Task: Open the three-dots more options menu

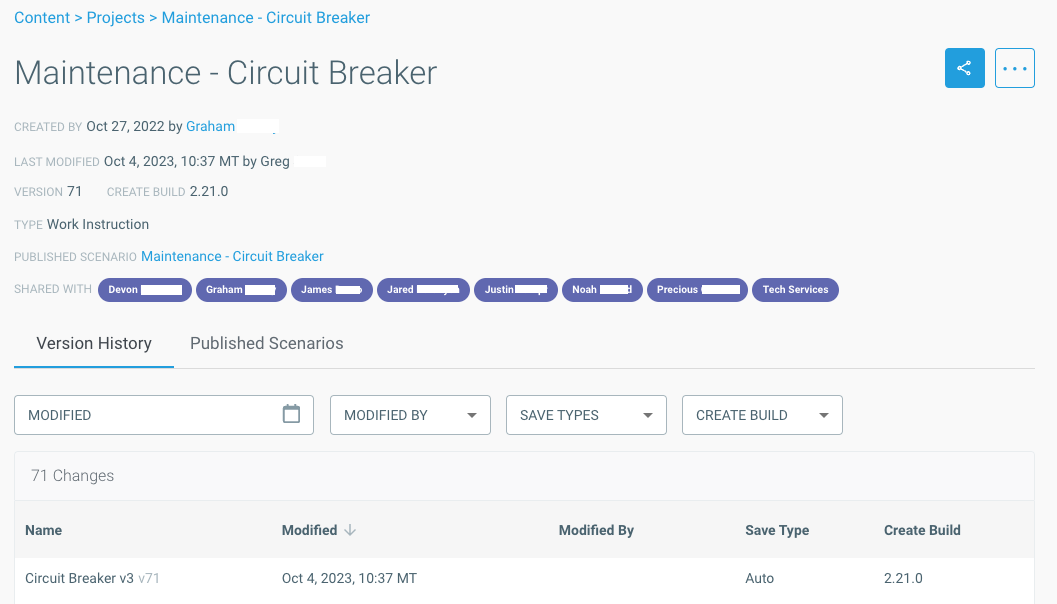Action: (x=1015, y=68)
